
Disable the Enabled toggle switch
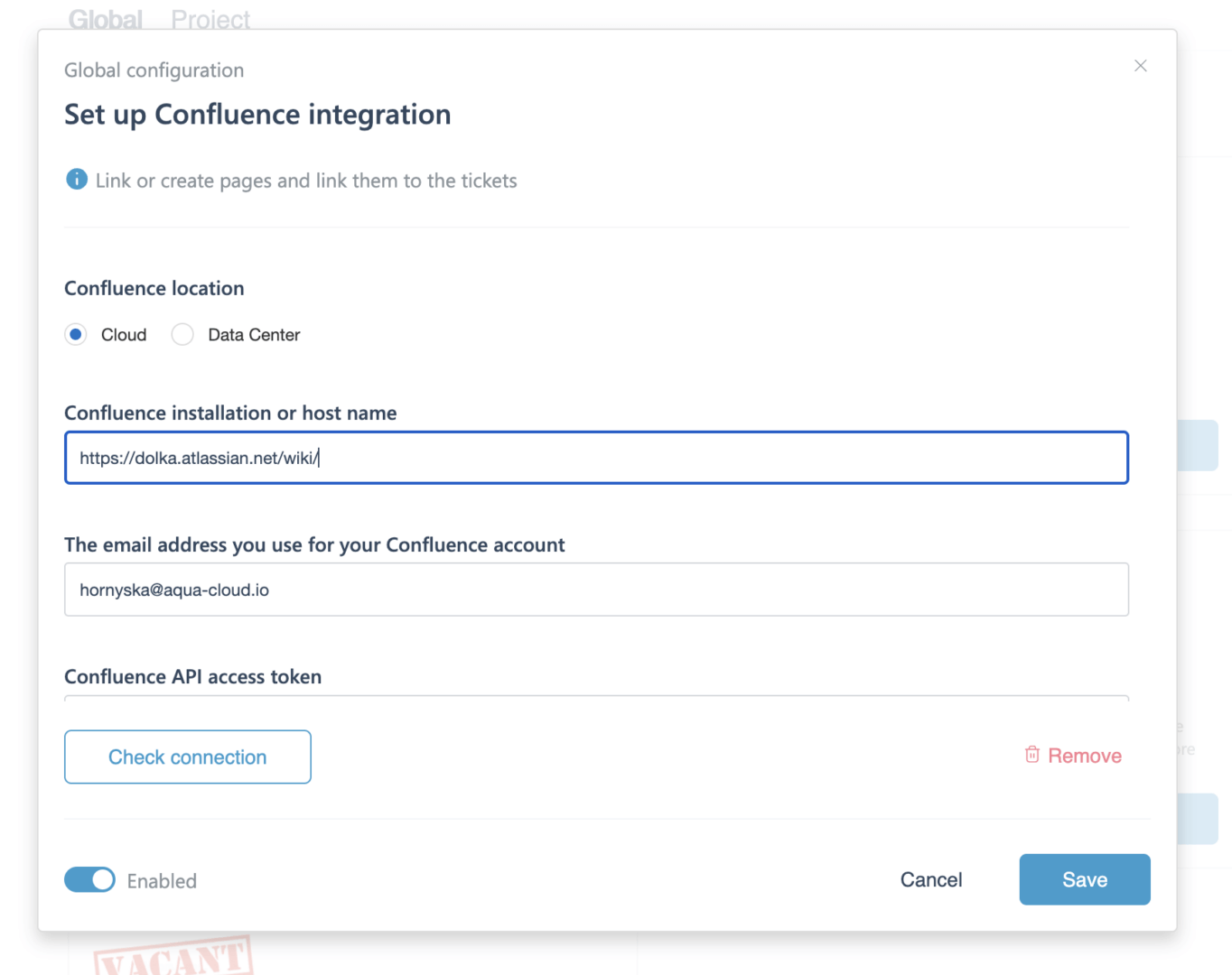tap(89, 880)
